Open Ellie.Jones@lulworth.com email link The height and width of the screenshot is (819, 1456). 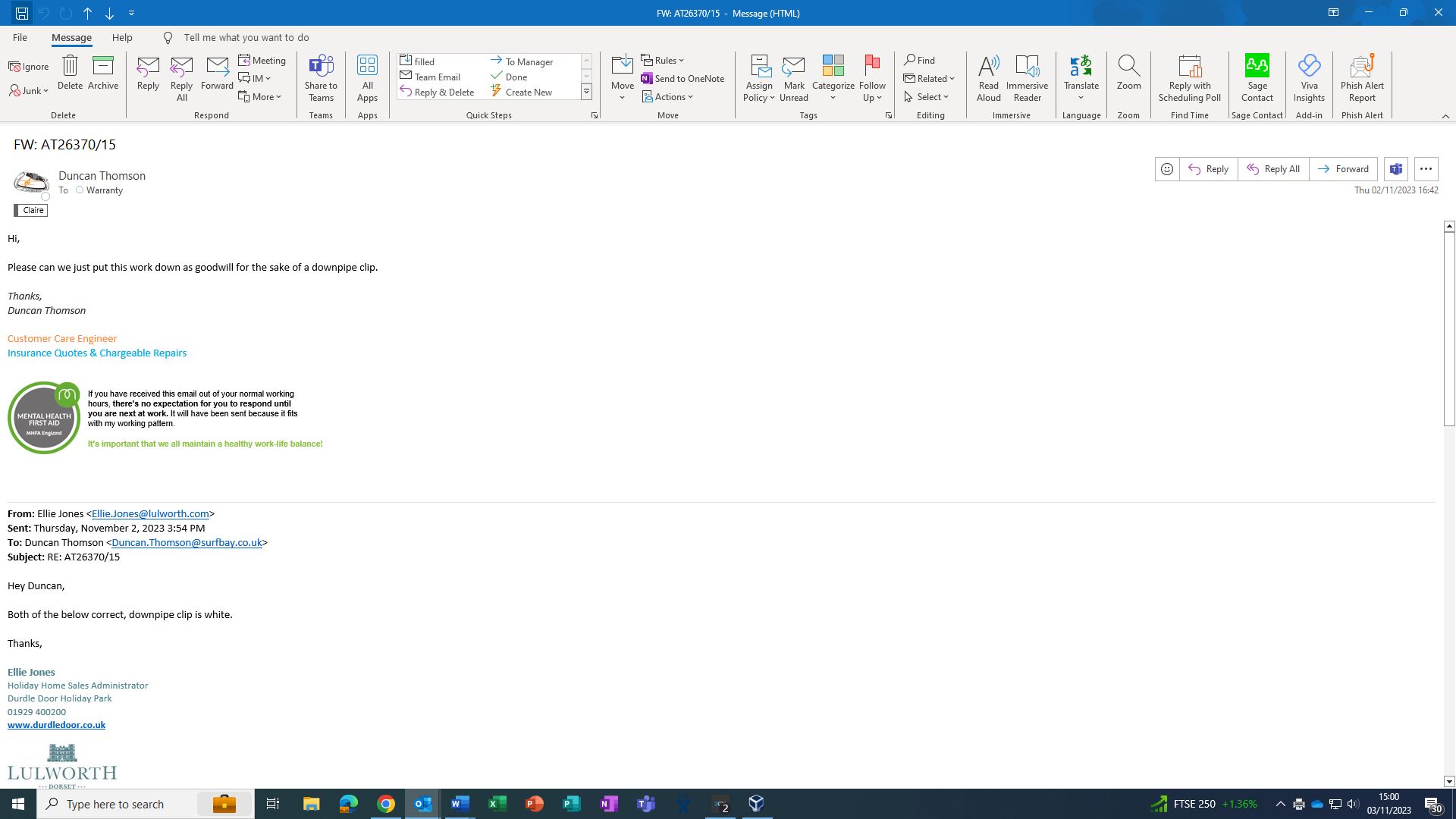click(150, 514)
